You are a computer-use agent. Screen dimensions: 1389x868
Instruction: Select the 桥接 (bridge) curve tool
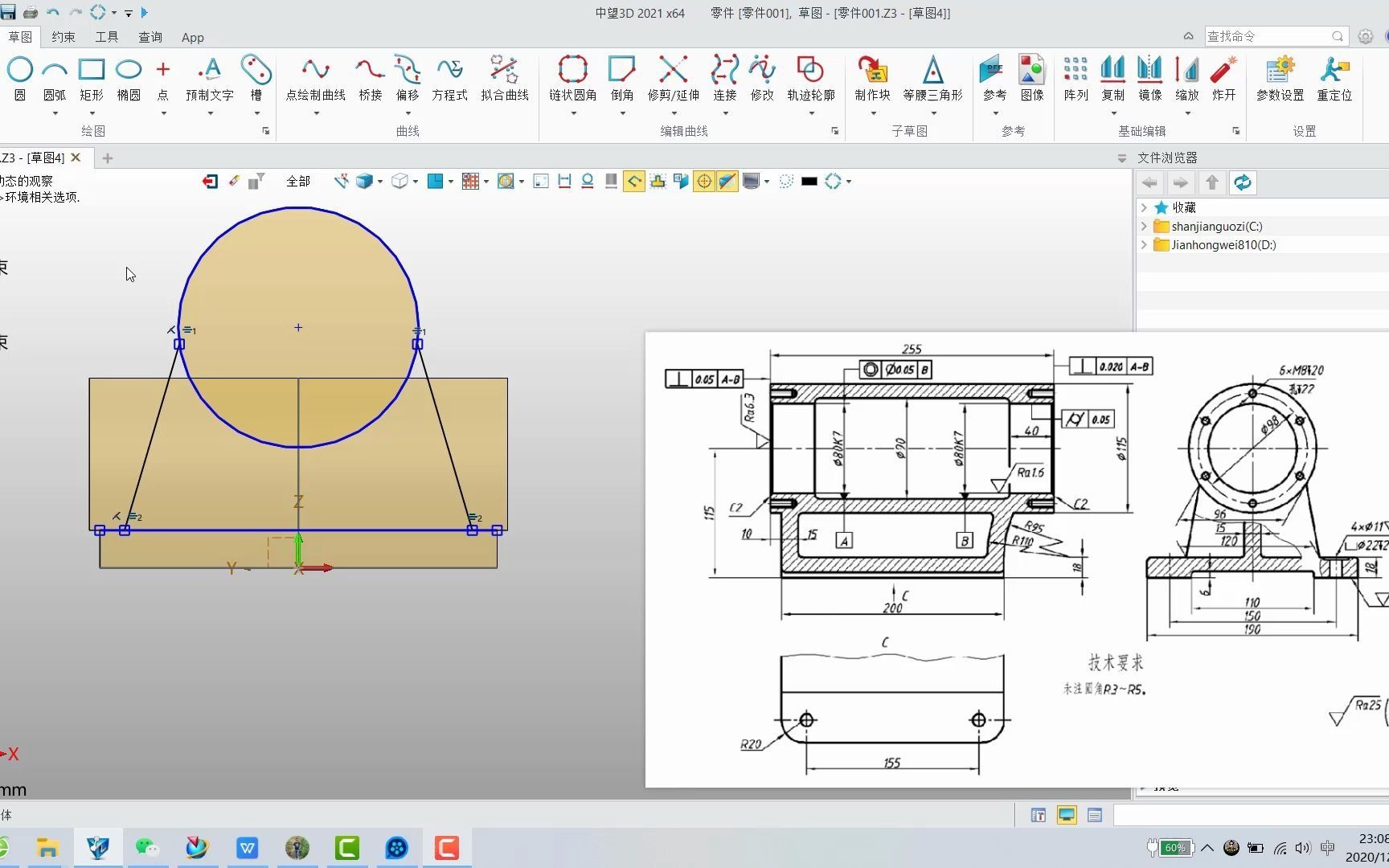[371, 78]
